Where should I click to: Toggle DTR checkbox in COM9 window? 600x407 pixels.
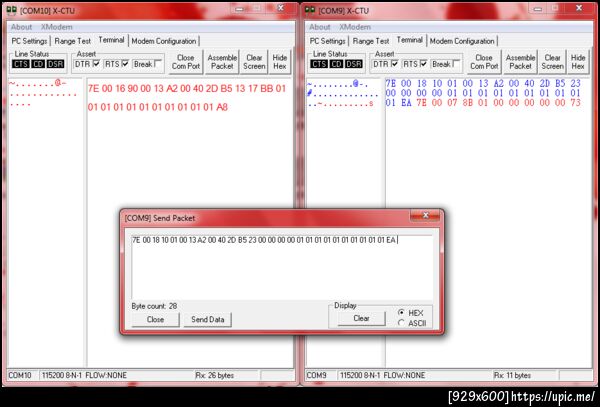point(395,64)
